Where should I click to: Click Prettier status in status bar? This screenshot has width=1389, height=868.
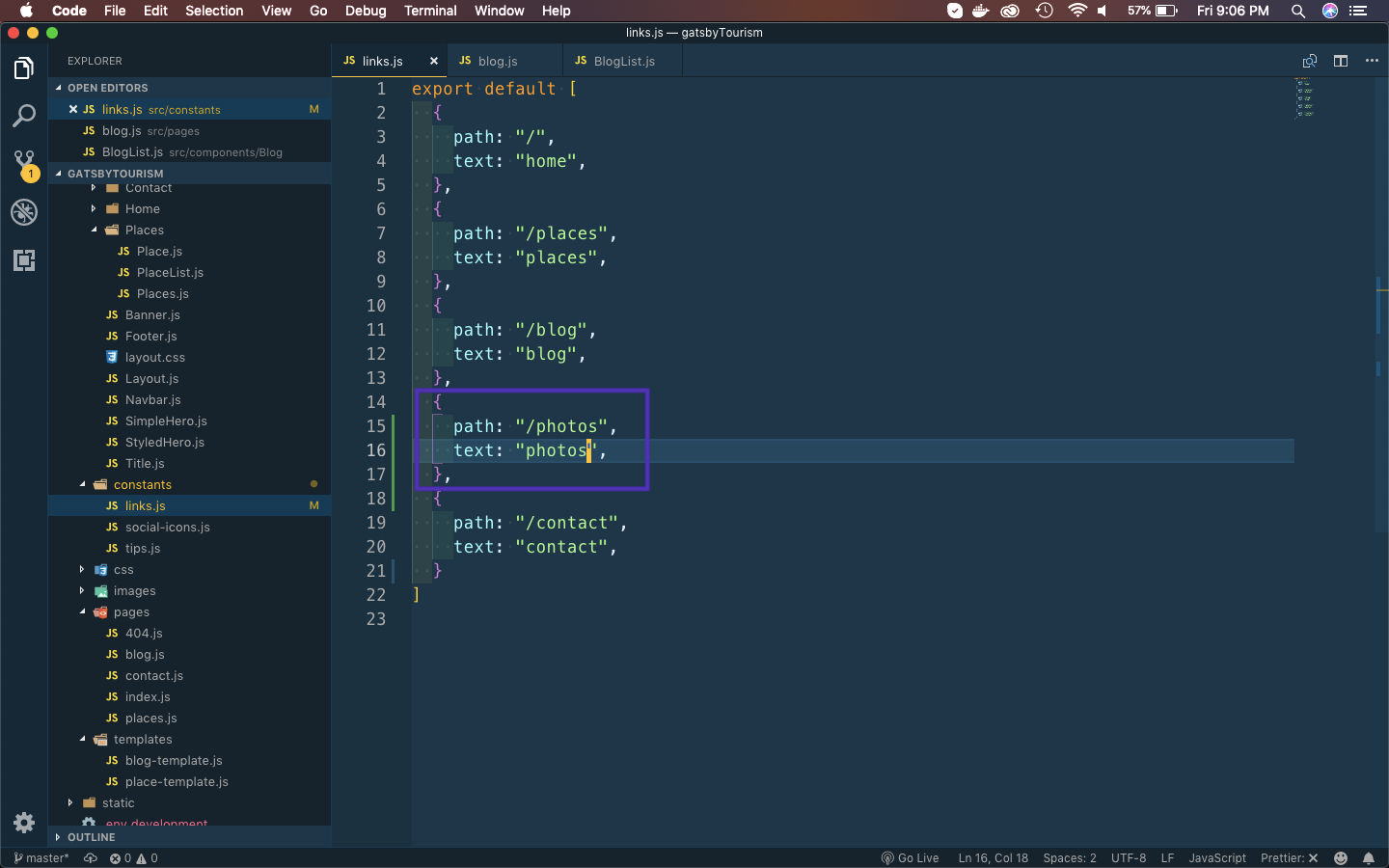[1289, 858]
